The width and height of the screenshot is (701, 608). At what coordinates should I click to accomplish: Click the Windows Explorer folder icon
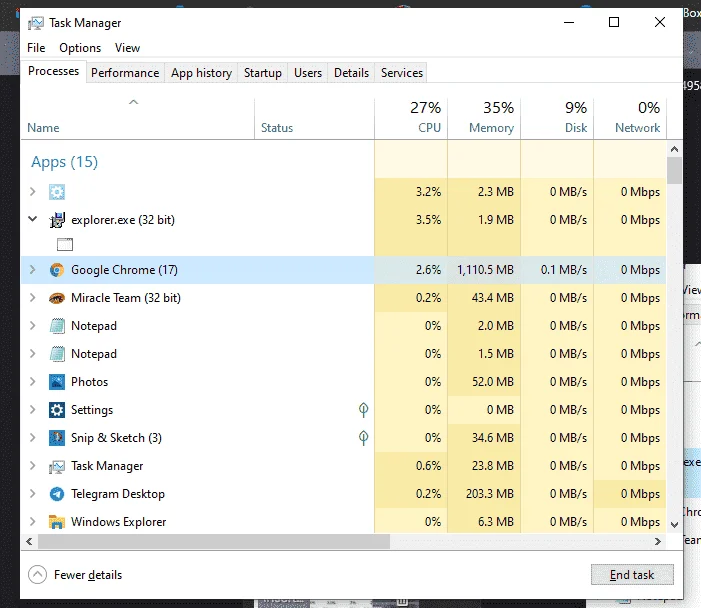pos(57,522)
